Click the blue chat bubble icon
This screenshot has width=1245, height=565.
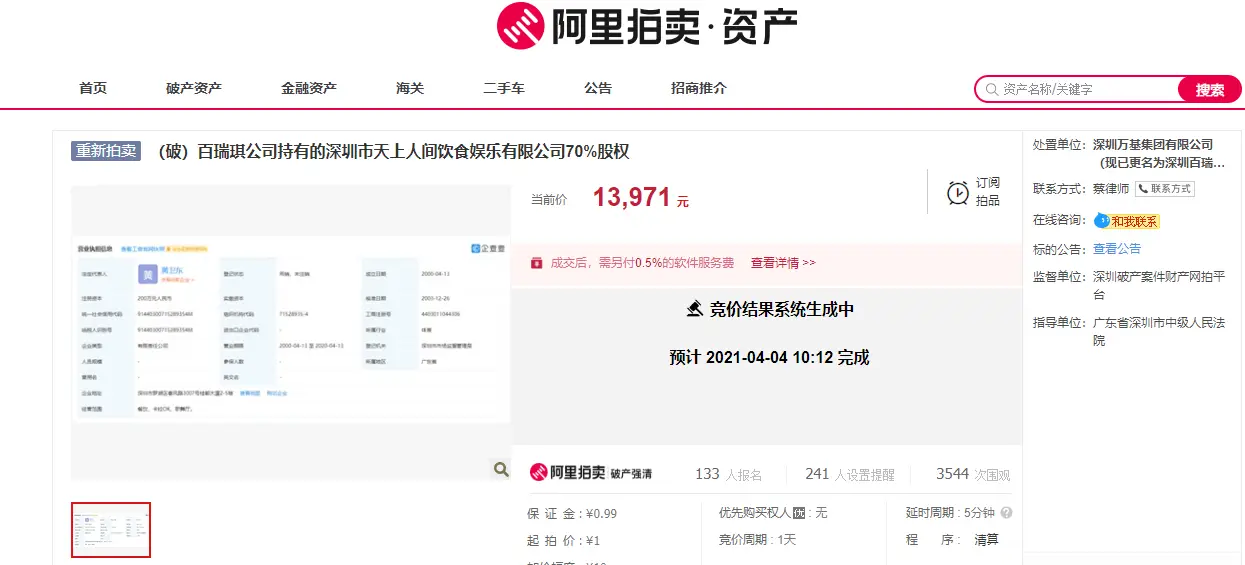pyautogui.click(x=1101, y=221)
